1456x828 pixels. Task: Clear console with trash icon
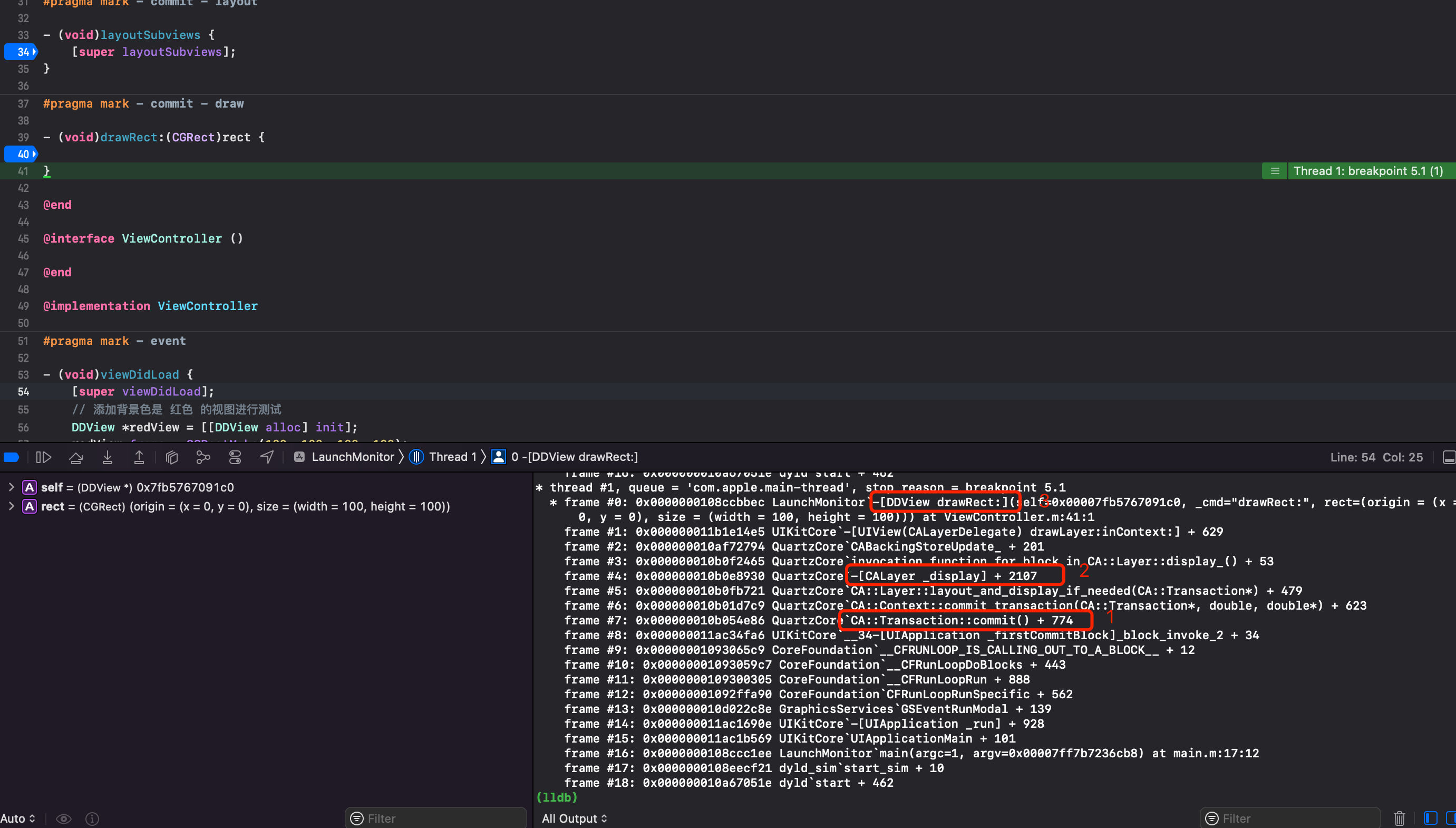pos(1399,819)
